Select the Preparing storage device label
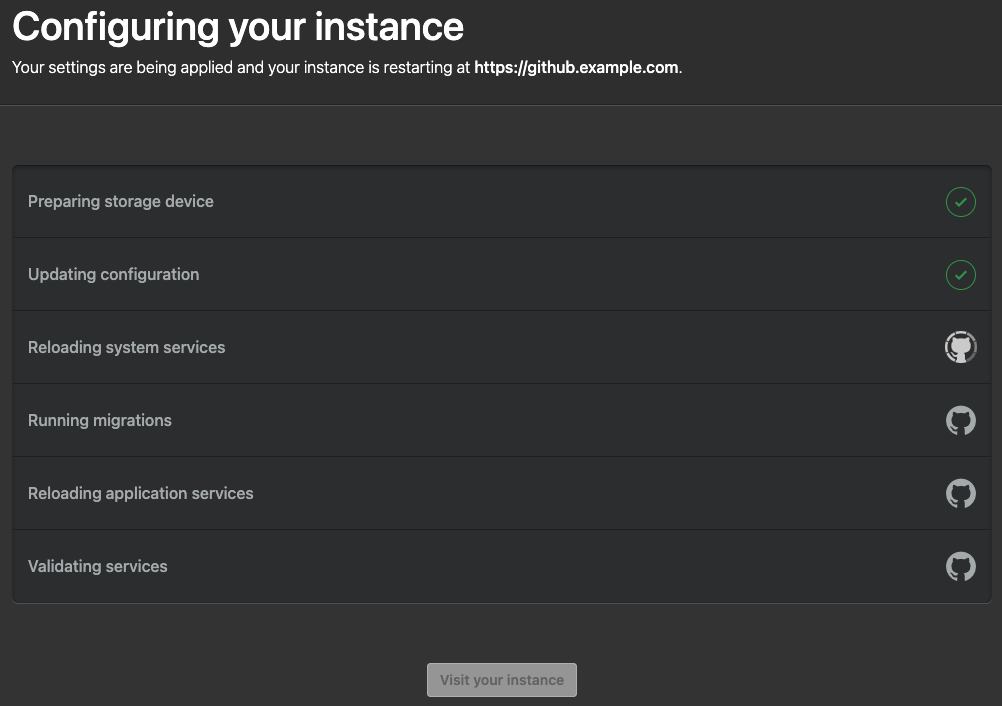 (x=121, y=201)
